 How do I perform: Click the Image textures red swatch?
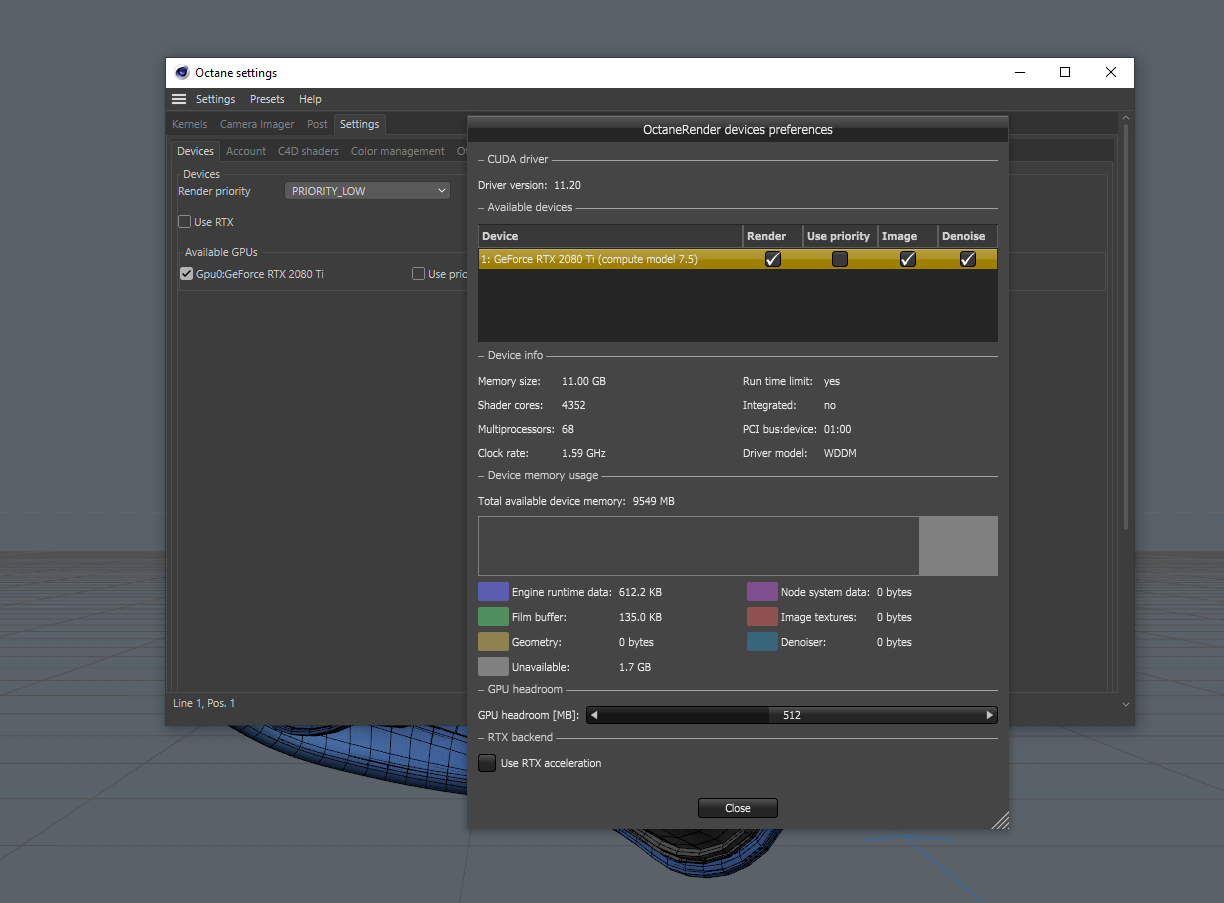[762, 617]
